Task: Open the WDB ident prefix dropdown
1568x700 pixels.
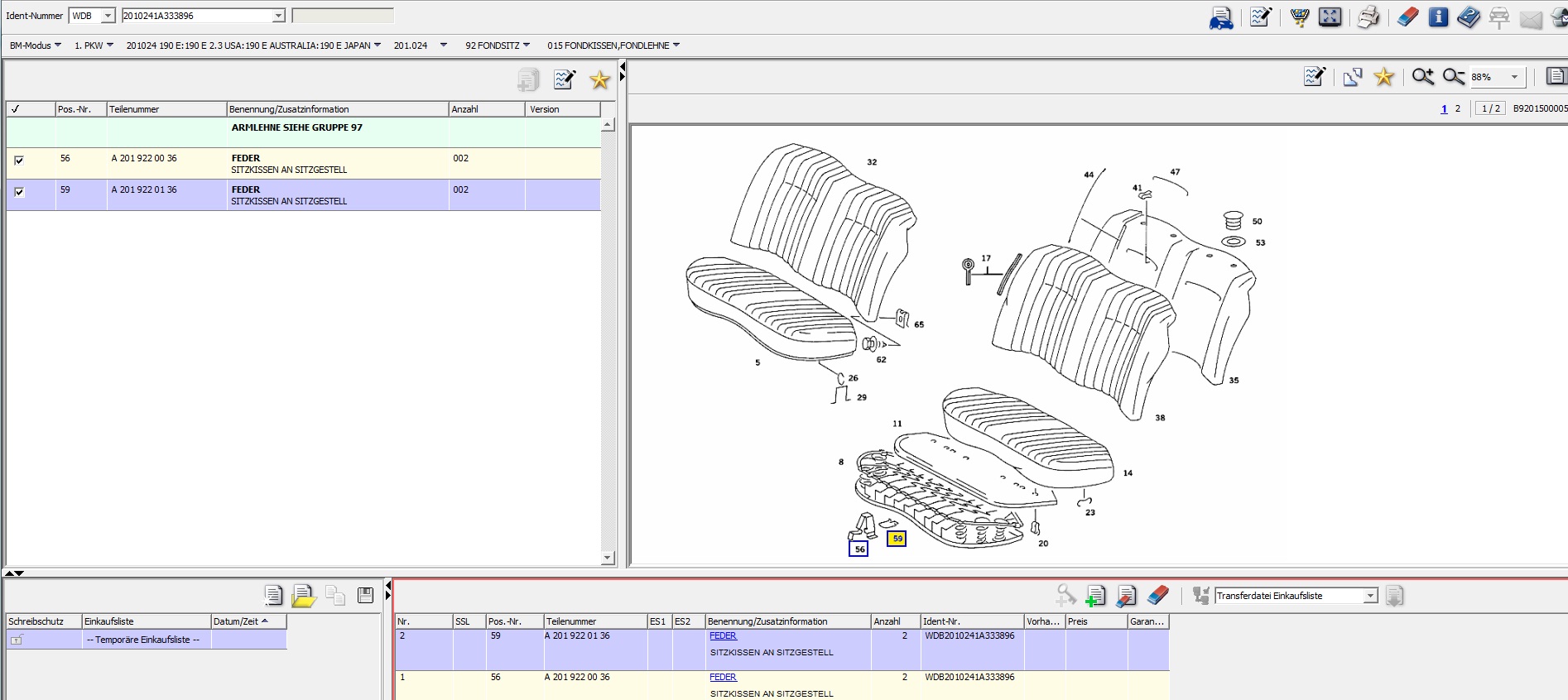Action: 108,16
